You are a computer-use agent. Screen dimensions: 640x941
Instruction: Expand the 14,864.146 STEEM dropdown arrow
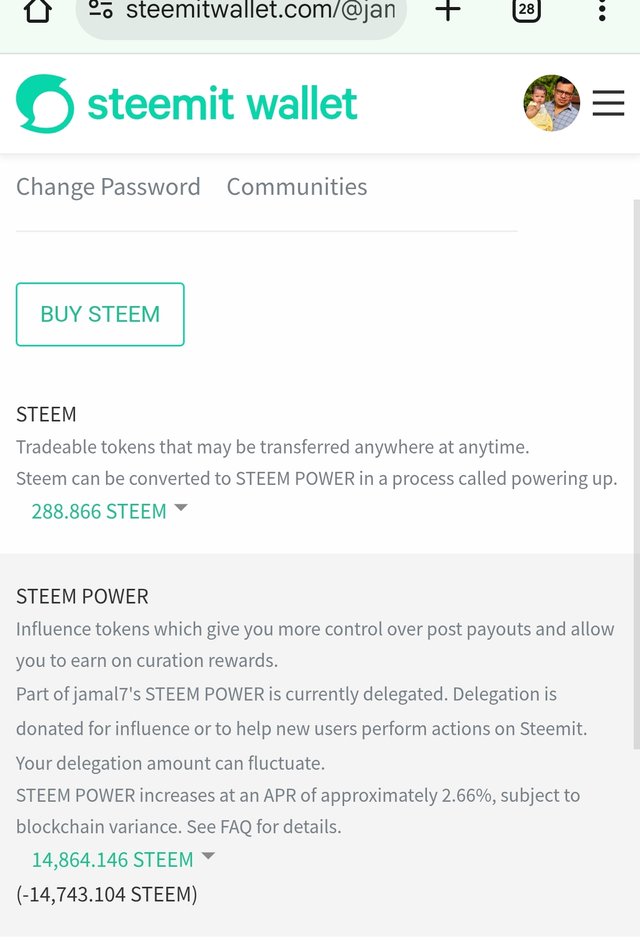pyautogui.click(x=208, y=856)
